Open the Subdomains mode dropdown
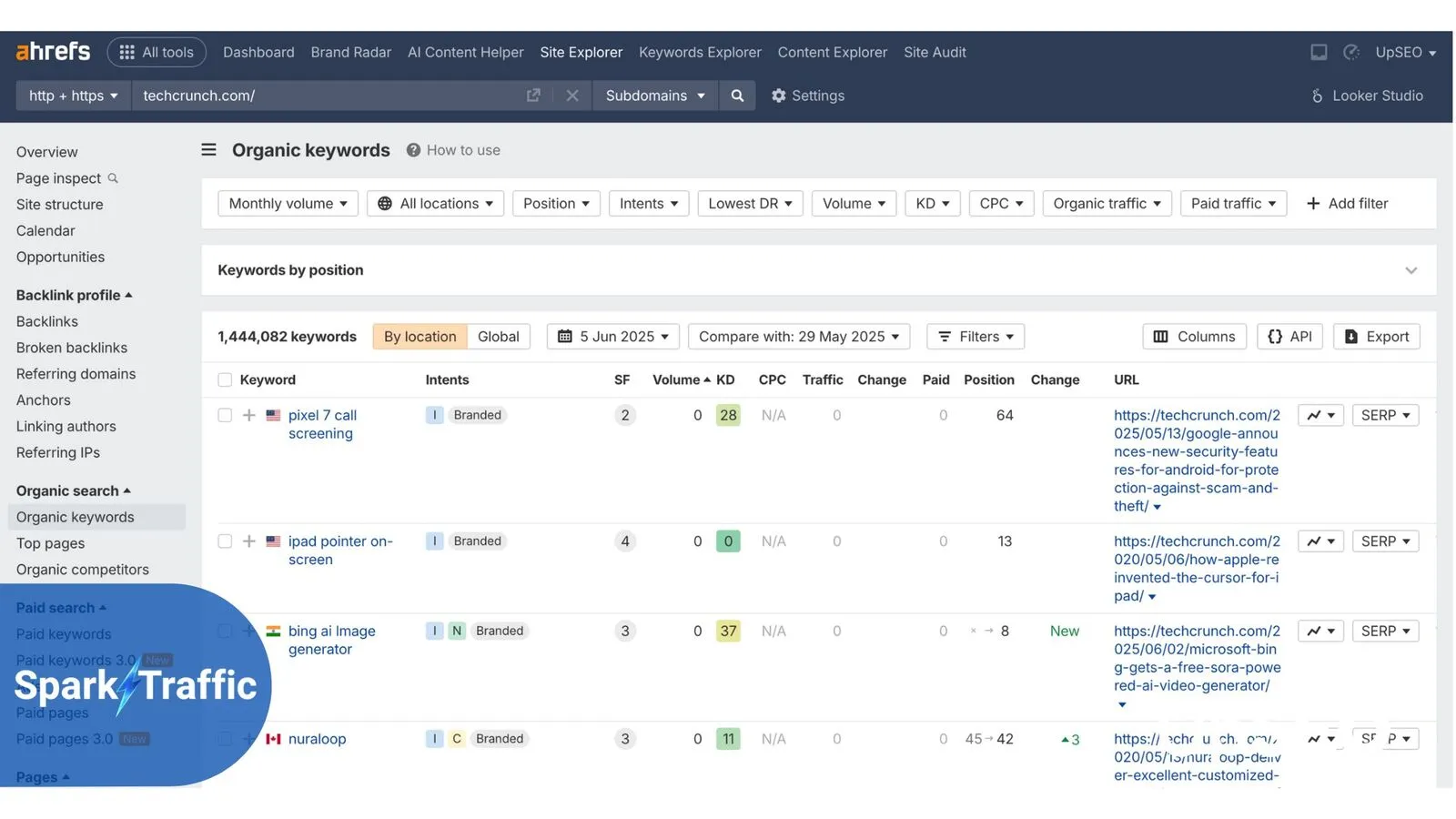 (x=655, y=96)
